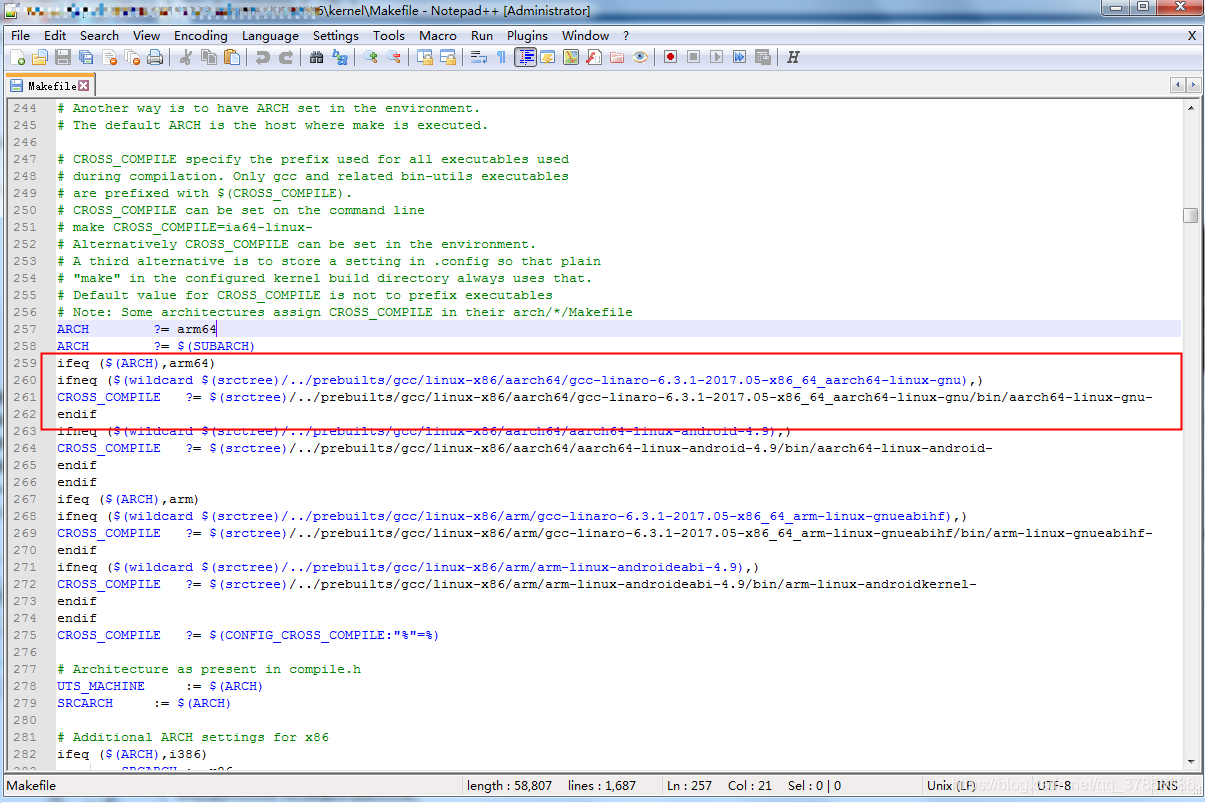Open the Replace toolbar icon
Image resolution: width=1205 pixels, height=803 pixels.
[340, 57]
